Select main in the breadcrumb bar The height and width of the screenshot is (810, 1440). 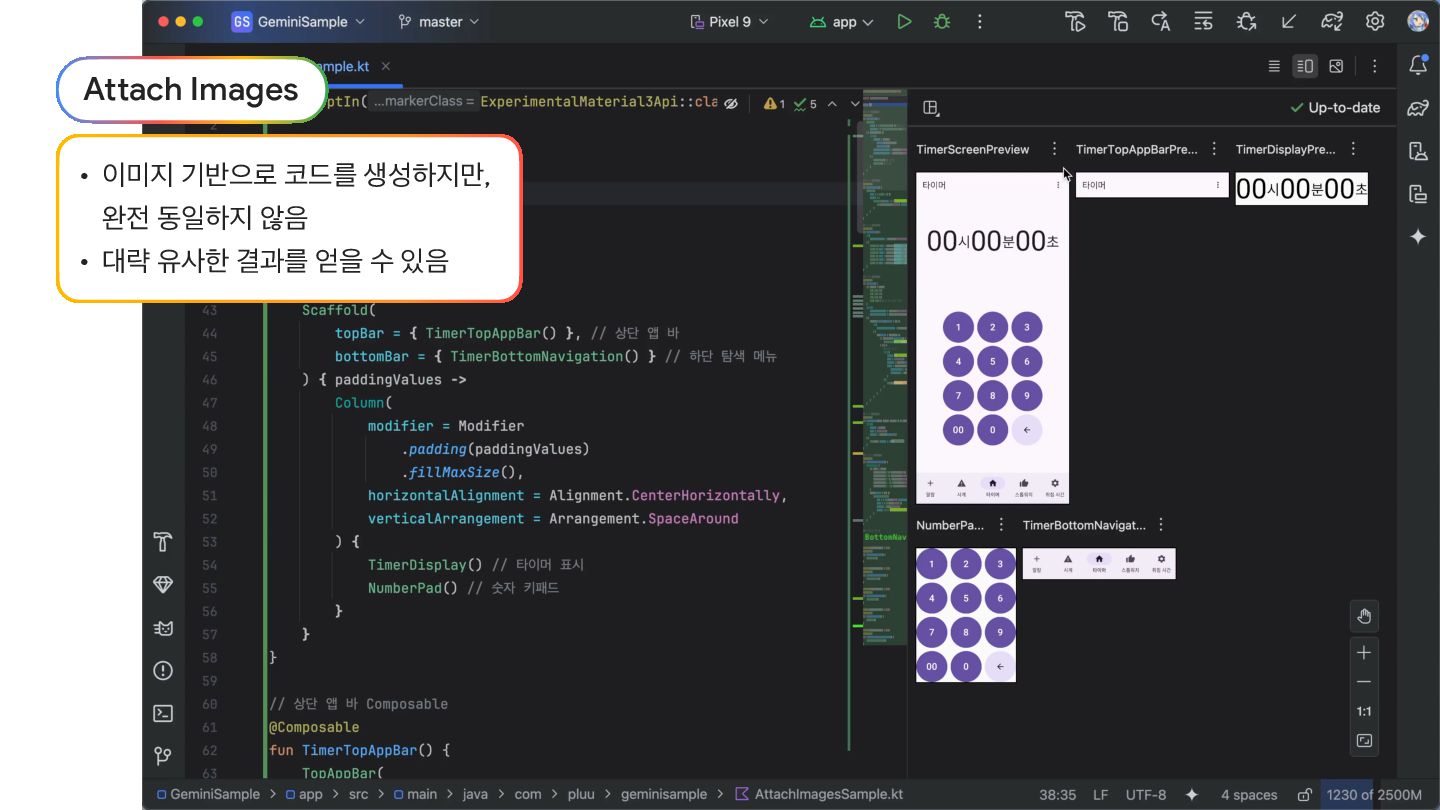click(x=415, y=795)
